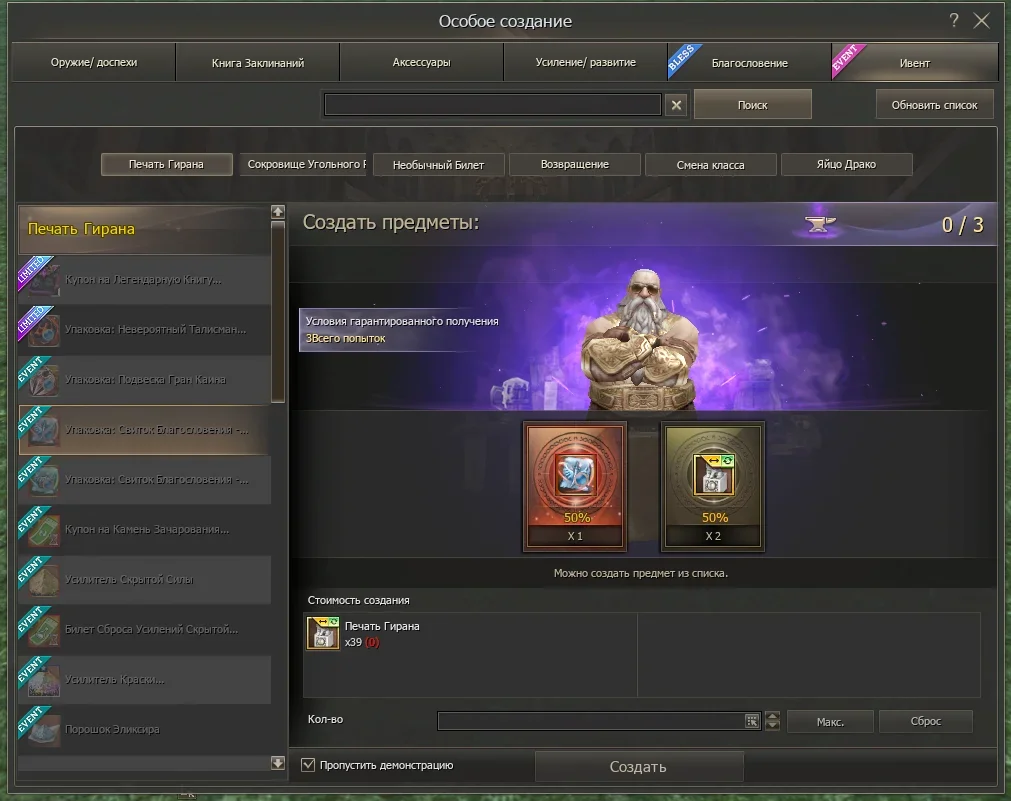Open the Аксессуары tab
The height and width of the screenshot is (801, 1011).
[422, 63]
